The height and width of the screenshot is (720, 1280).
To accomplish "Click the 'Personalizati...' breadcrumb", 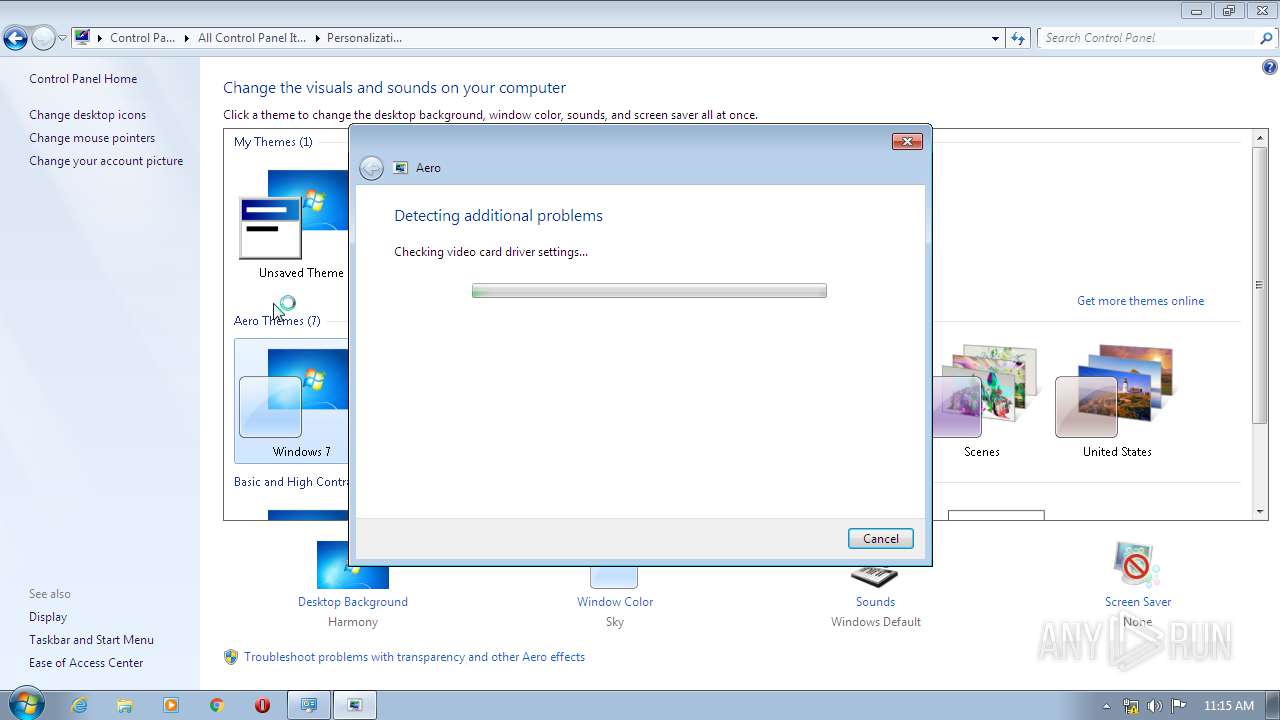I will pyautogui.click(x=364, y=38).
